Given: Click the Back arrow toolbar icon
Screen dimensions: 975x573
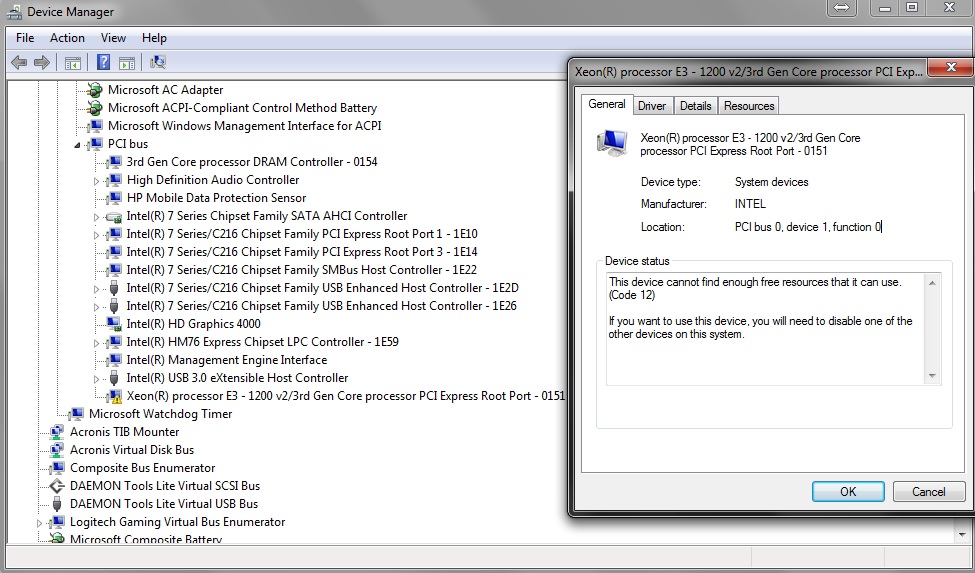Looking at the screenshot, I should [19, 62].
